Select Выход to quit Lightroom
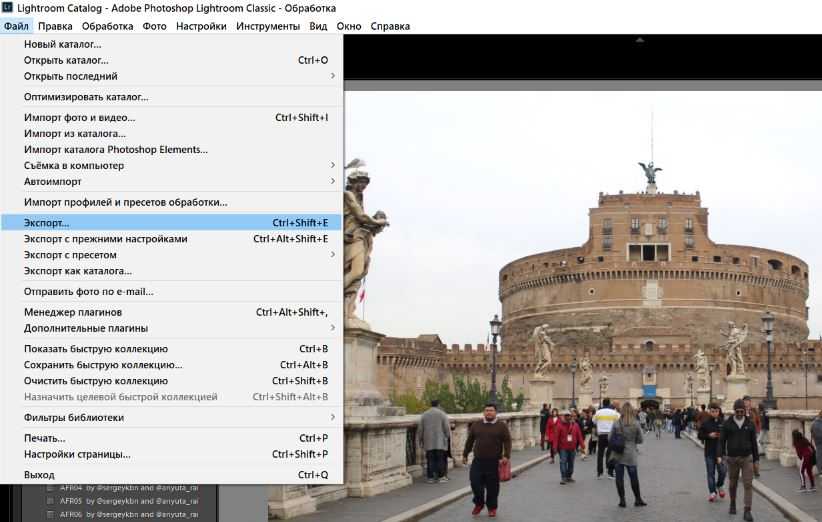The height and width of the screenshot is (522, 822). coord(40,475)
